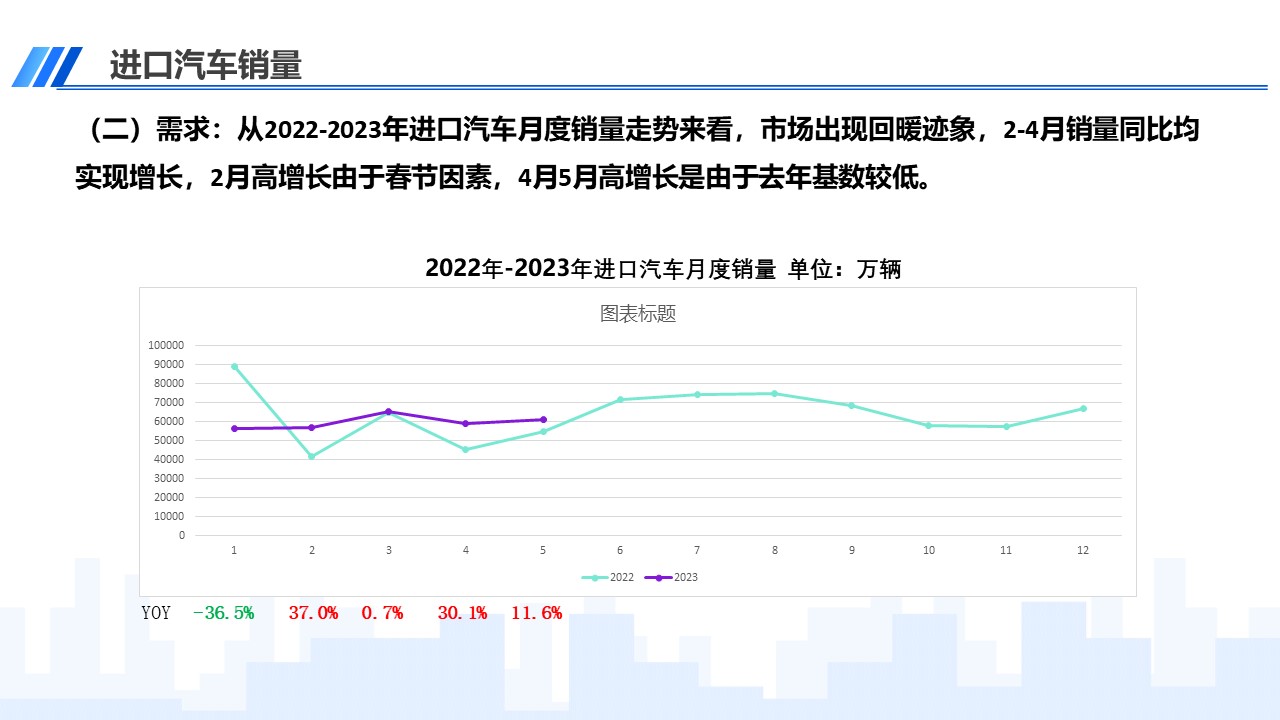Click the YOY label below chart
1280x720 pixels.
pos(156,613)
